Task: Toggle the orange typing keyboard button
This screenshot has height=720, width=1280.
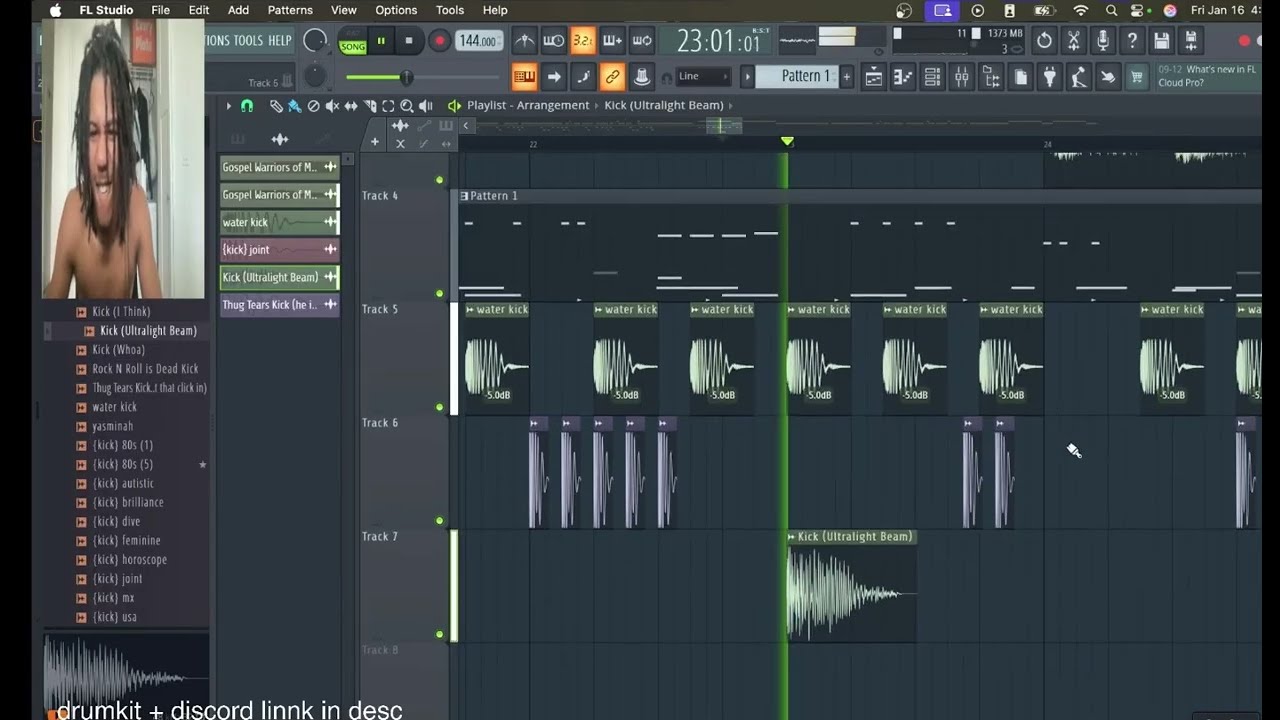Action: click(x=524, y=77)
